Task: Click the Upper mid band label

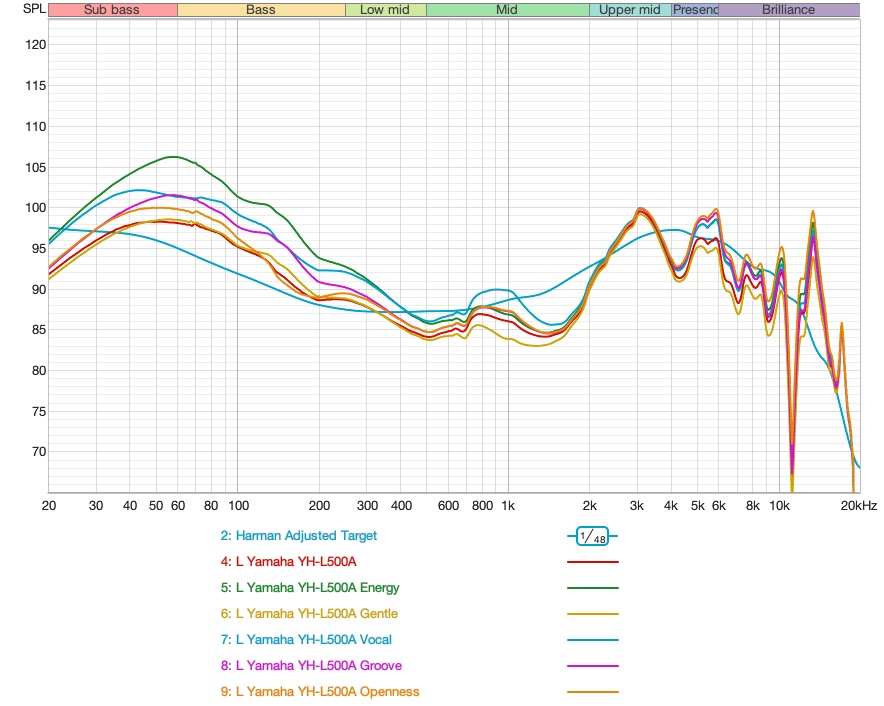Action: pyautogui.click(x=630, y=10)
